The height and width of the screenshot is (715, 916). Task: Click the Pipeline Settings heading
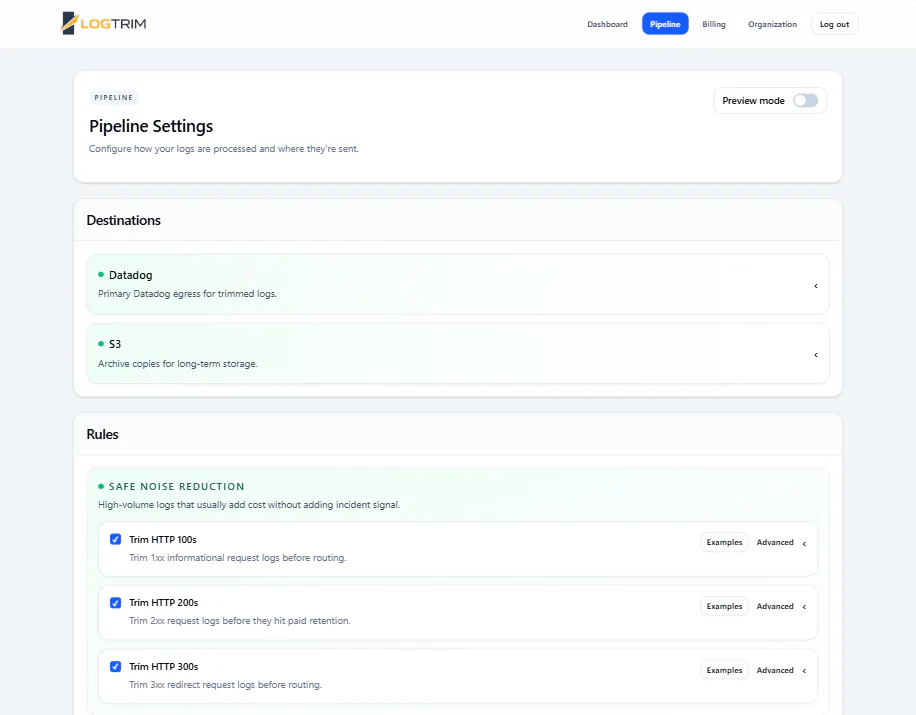(x=151, y=126)
